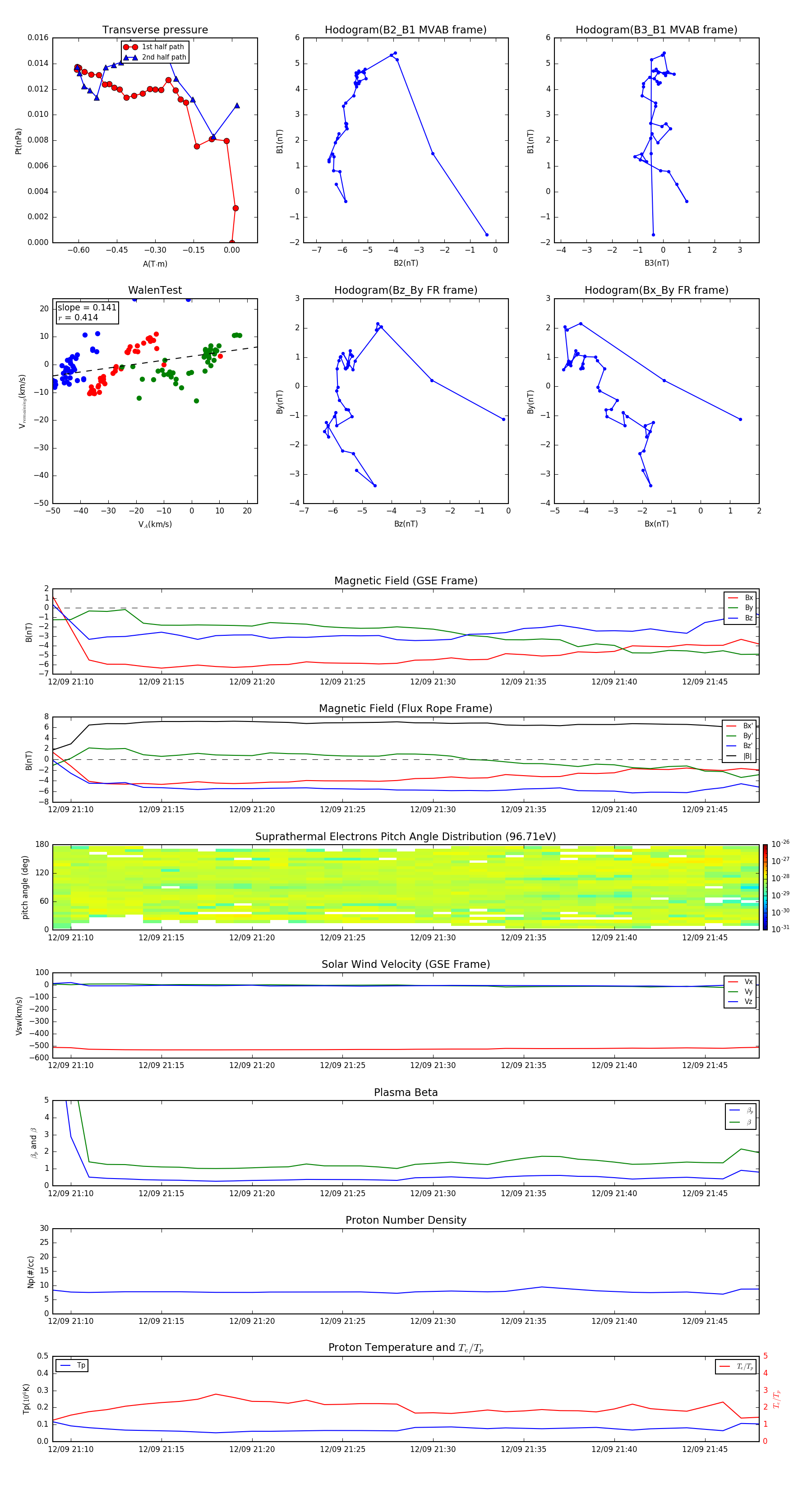Click the 'Bz(nT)' x-axis label
The width and height of the screenshot is (812, 1489).
pos(406,524)
